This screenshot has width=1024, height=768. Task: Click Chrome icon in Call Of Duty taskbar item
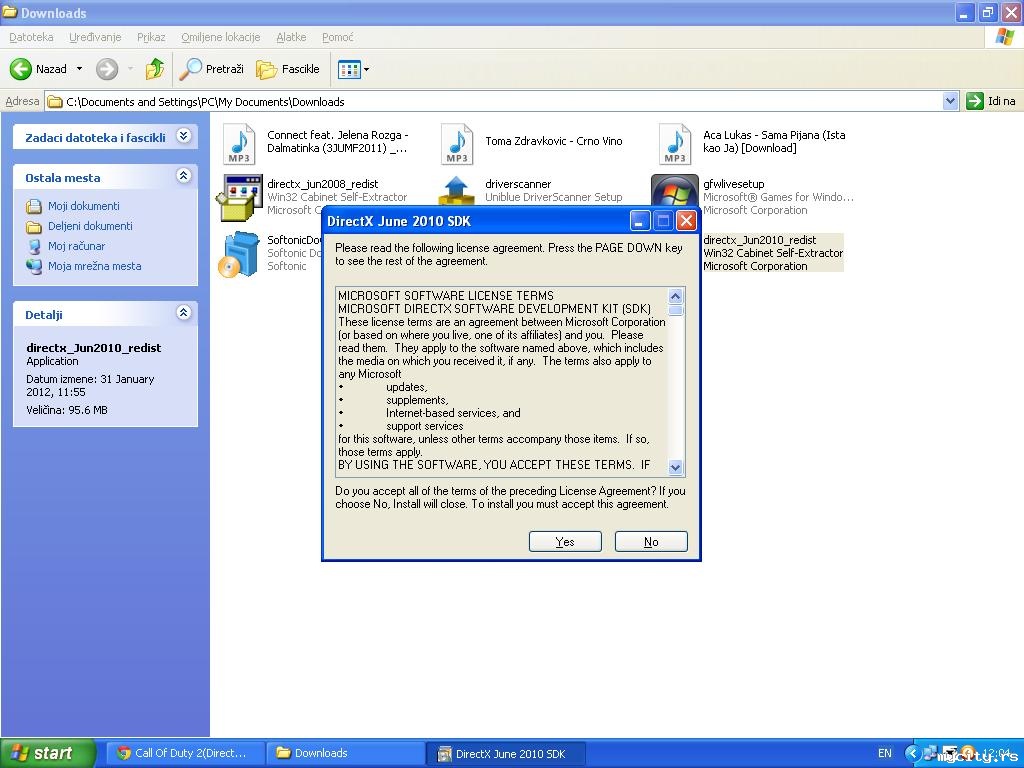coord(123,753)
